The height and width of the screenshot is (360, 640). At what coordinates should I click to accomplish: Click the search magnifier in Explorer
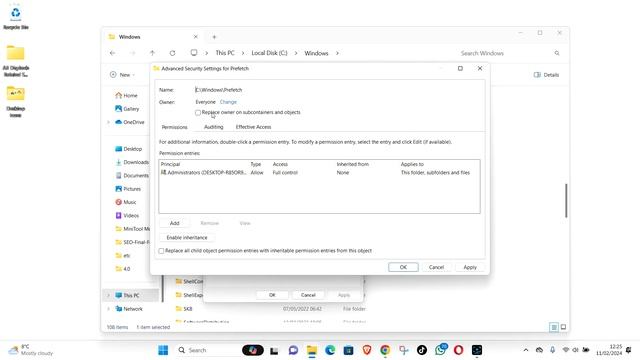(x=557, y=53)
